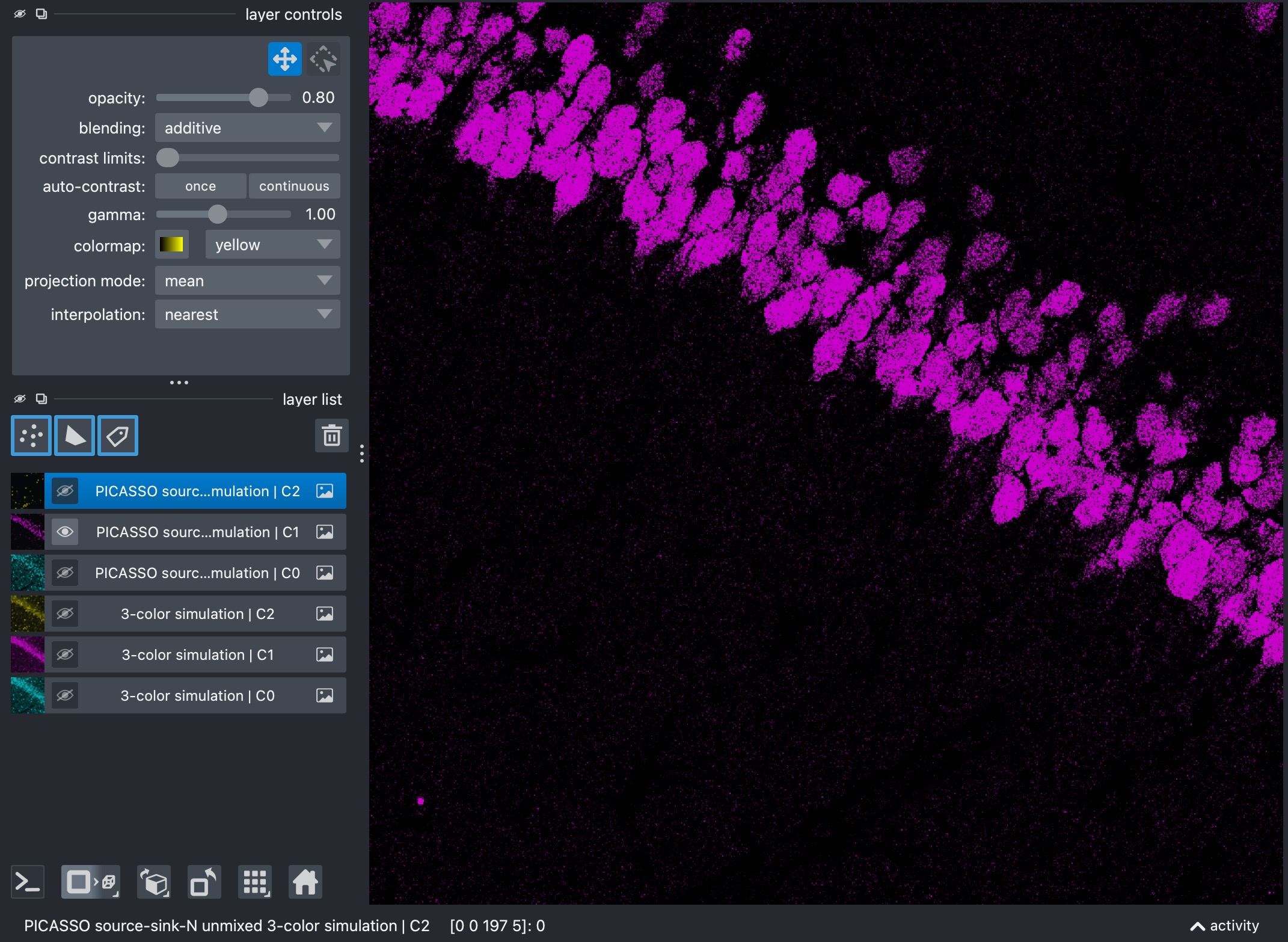The width and height of the screenshot is (1288, 942).
Task: Show PICASSO C2 layer visibility
Action: tap(65, 491)
